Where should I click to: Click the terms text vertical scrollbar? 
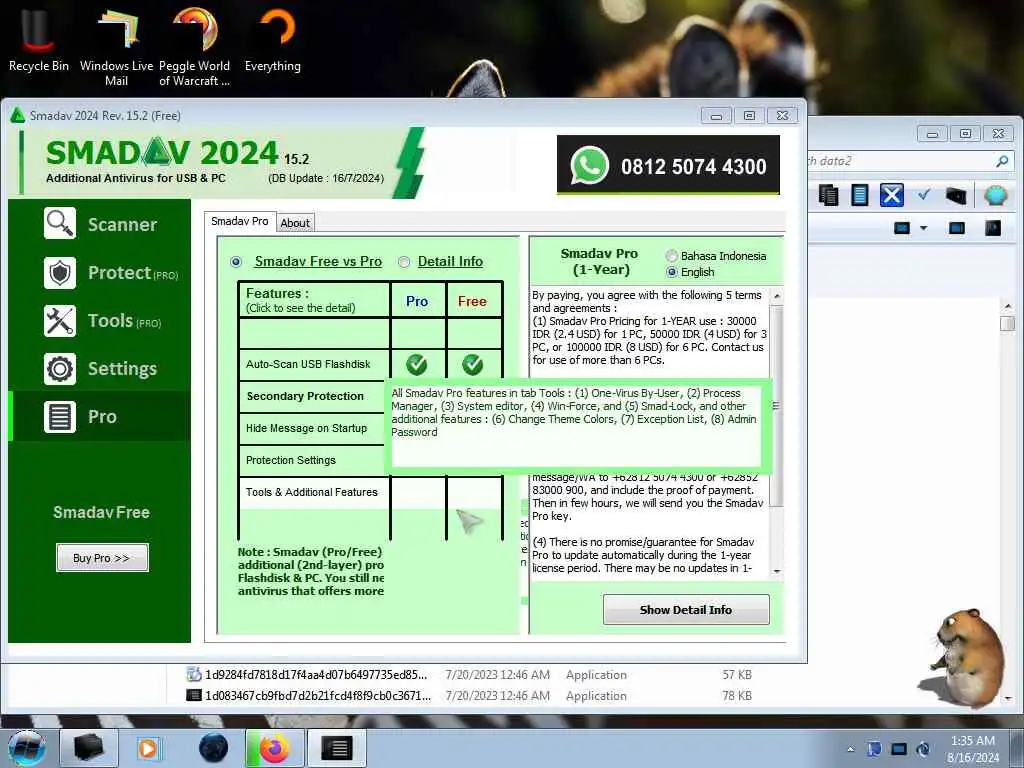click(776, 405)
